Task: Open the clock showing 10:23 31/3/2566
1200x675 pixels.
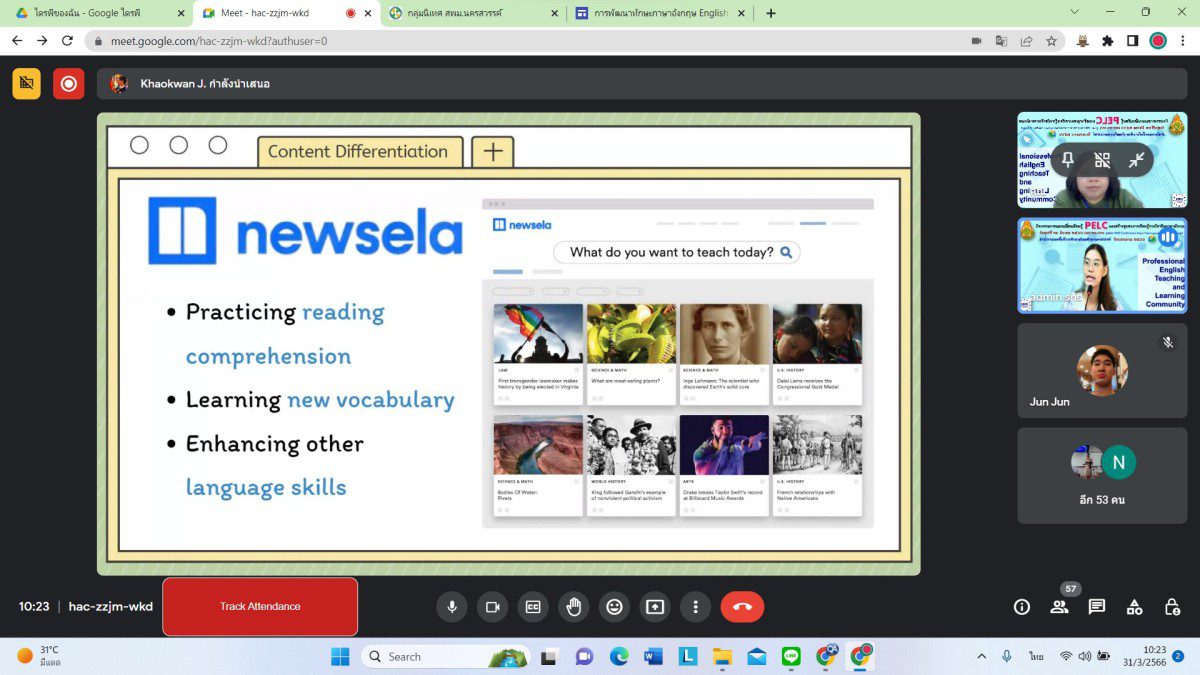Action: point(1143,656)
